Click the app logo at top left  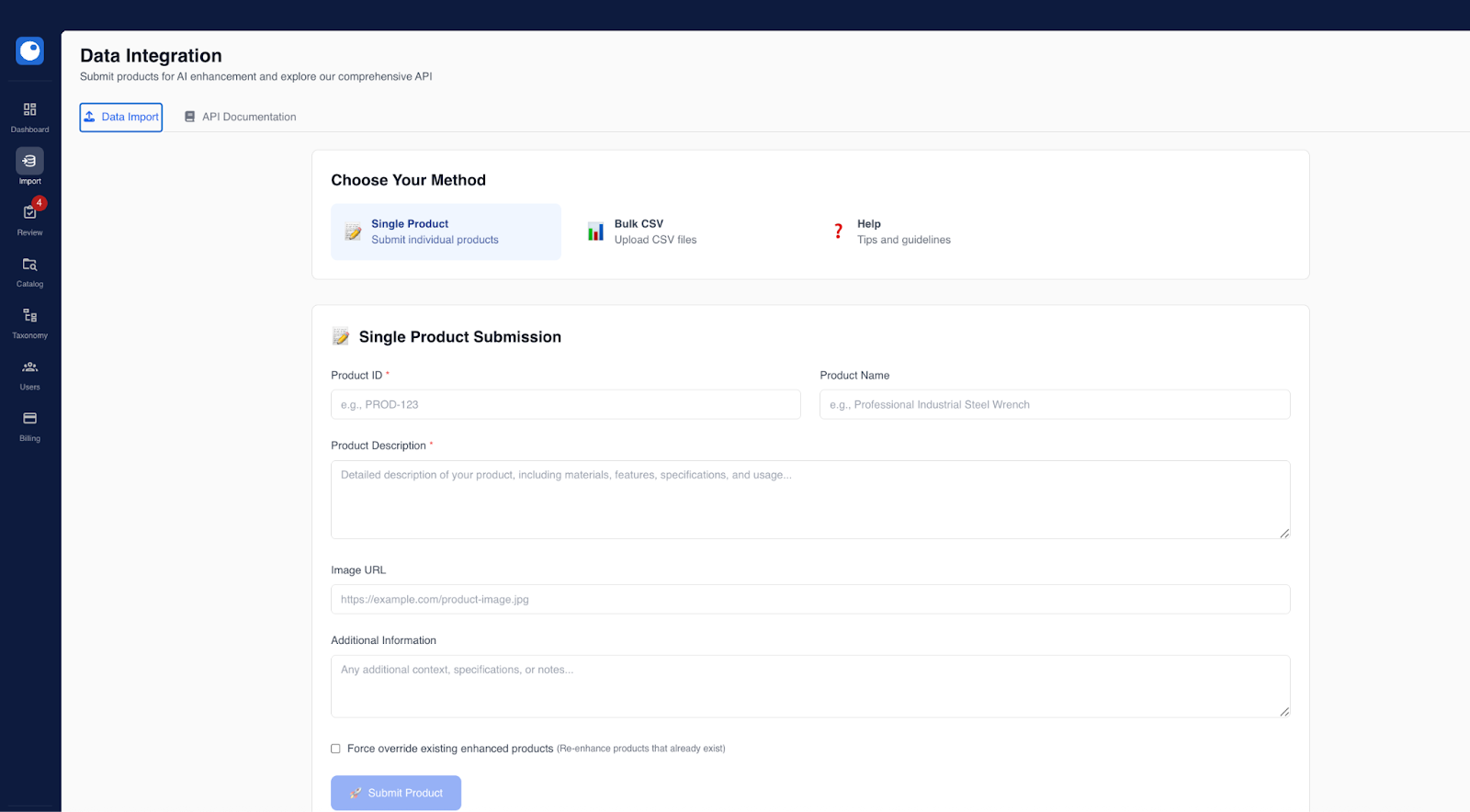[x=29, y=51]
